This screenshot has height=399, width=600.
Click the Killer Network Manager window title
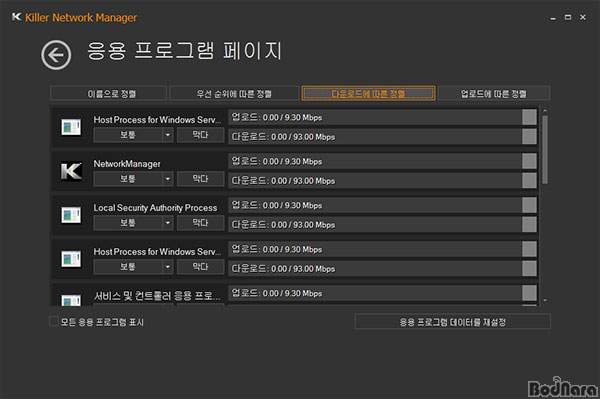(81, 18)
